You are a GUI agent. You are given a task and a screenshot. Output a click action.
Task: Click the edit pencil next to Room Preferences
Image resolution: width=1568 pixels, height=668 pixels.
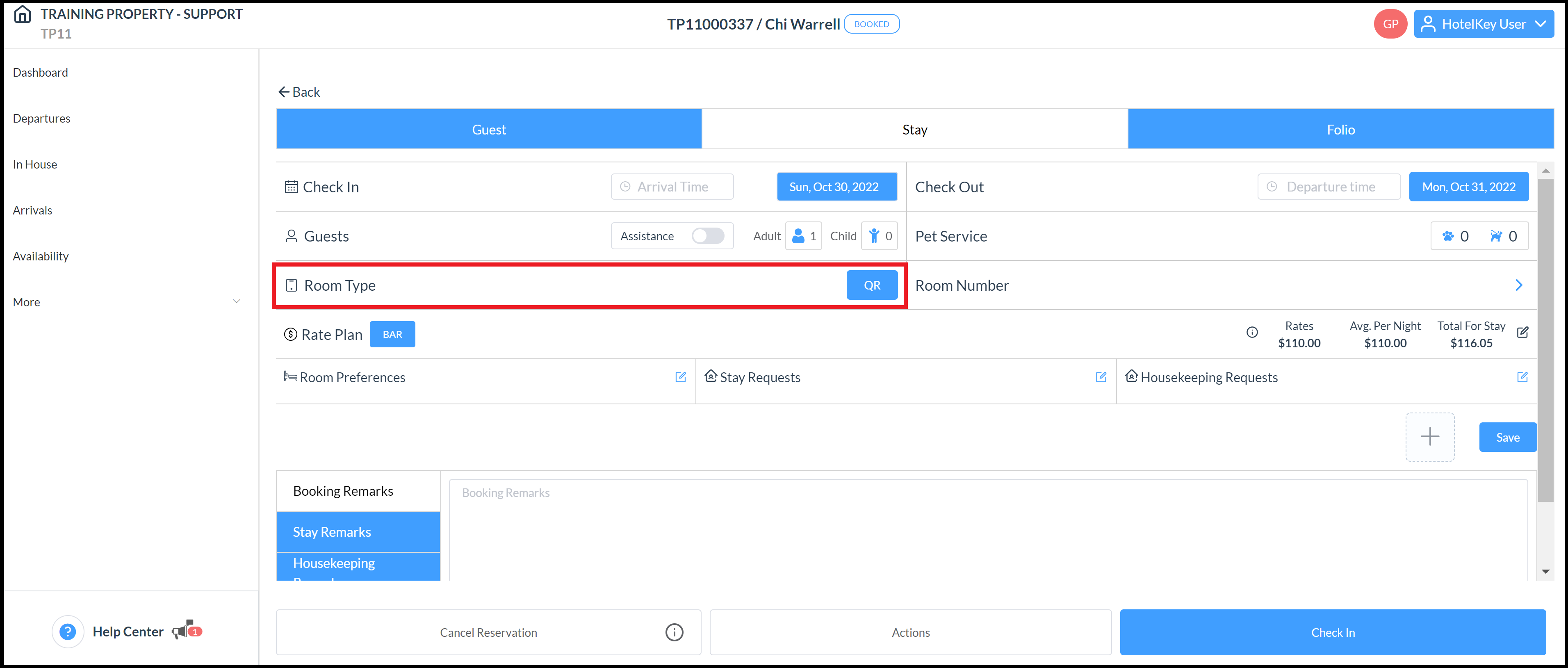(680, 377)
